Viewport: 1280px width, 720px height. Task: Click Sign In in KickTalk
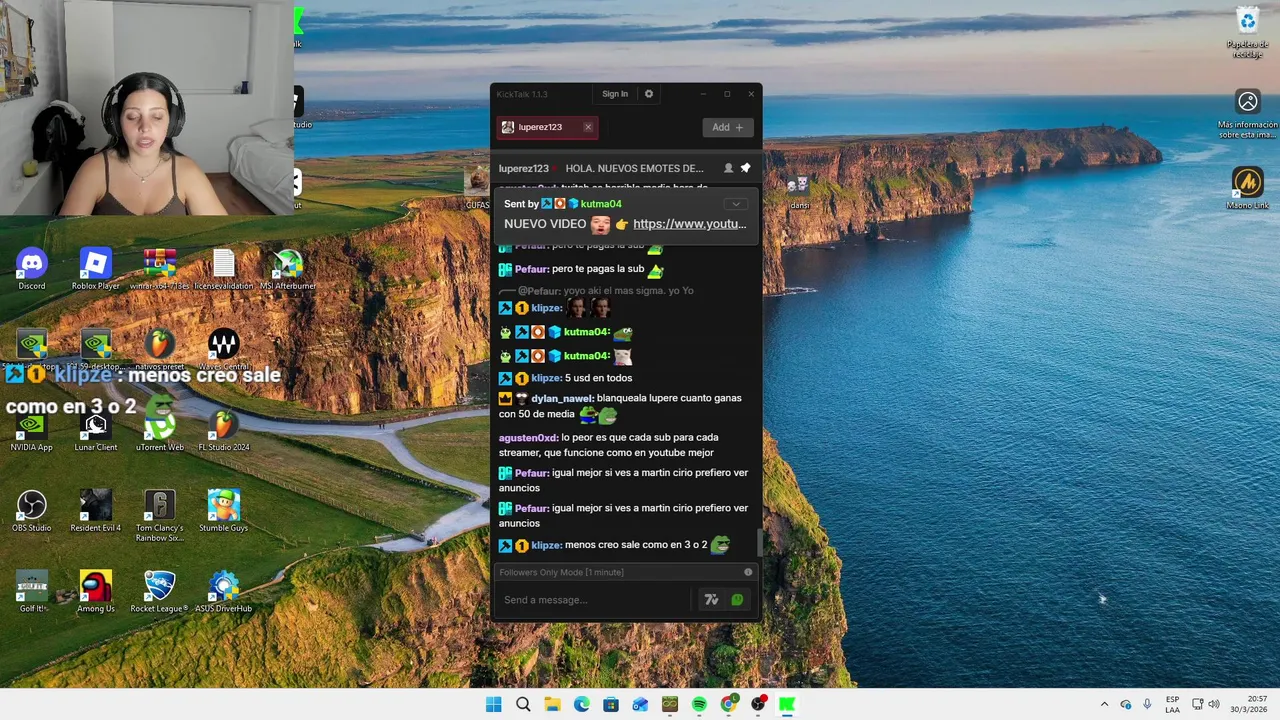pyautogui.click(x=615, y=94)
